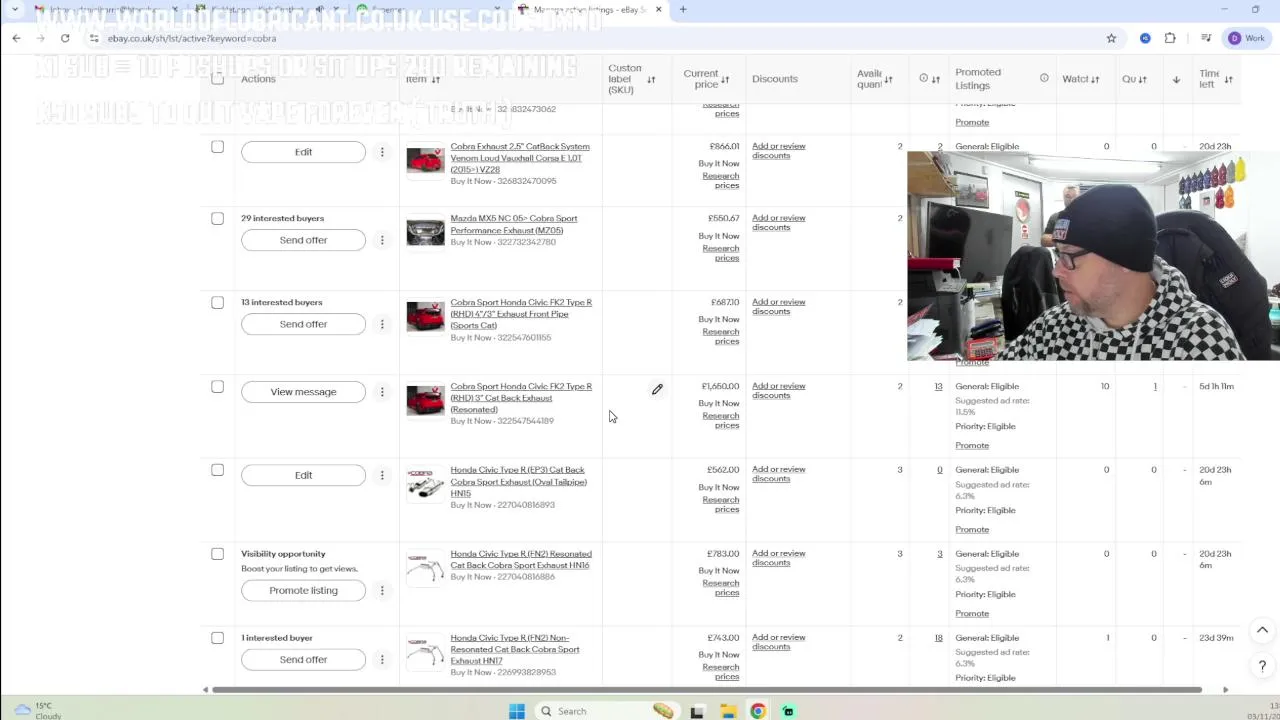The image size is (1280, 720).
Task: Click taskbar Search box
Action: point(606,711)
